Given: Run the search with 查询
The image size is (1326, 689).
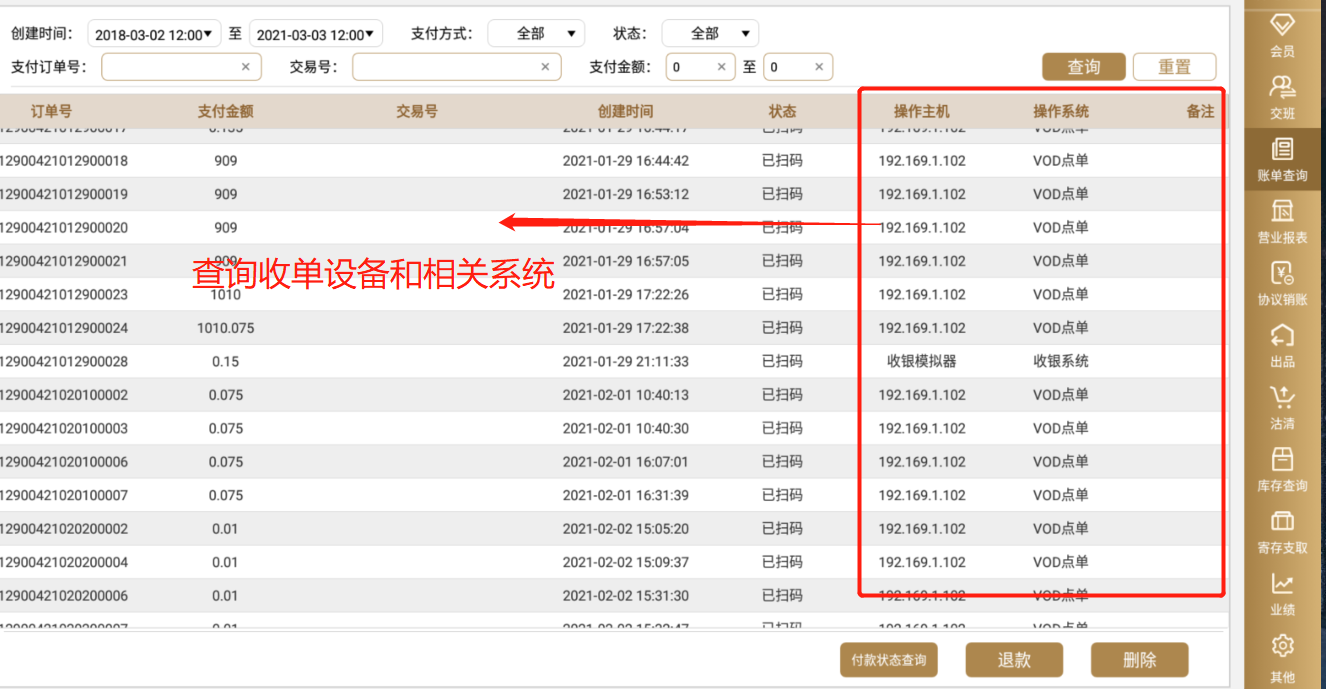Looking at the screenshot, I should click(x=1084, y=67).
